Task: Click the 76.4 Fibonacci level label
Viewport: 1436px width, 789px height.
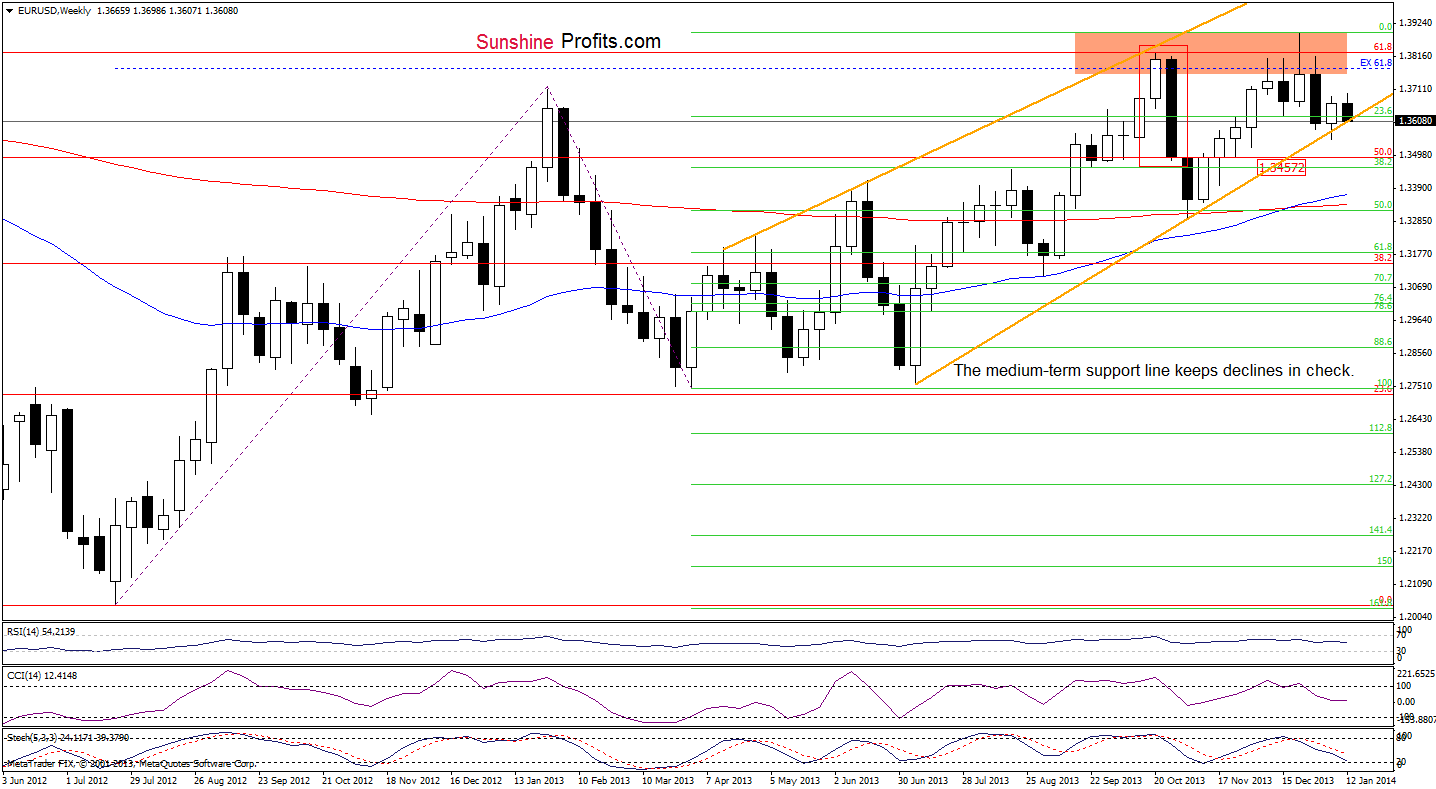Action: [x=1384, y=297]
